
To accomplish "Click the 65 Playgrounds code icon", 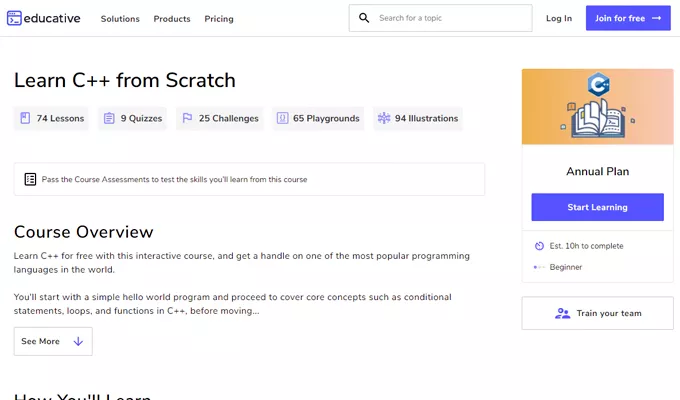I will 282,118.
